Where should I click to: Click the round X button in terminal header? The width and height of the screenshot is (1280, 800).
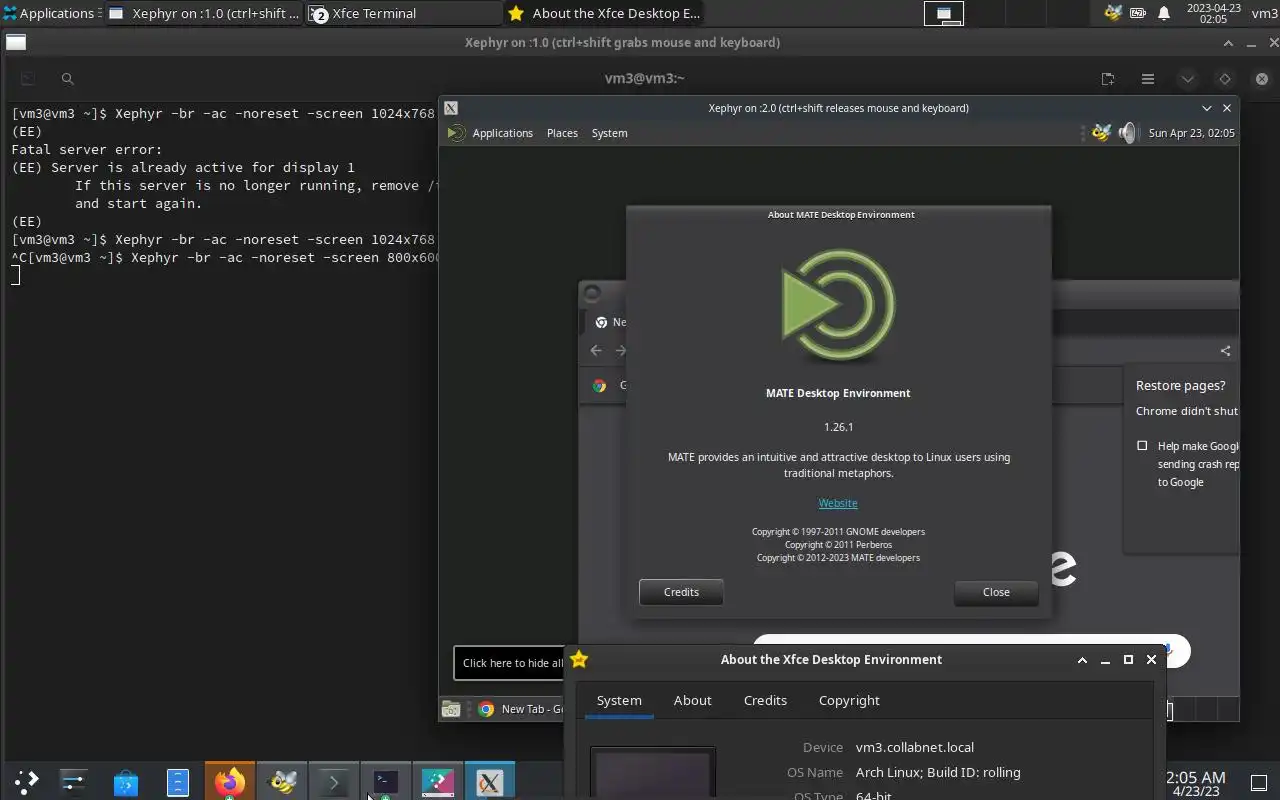(x=1262, y=79)
